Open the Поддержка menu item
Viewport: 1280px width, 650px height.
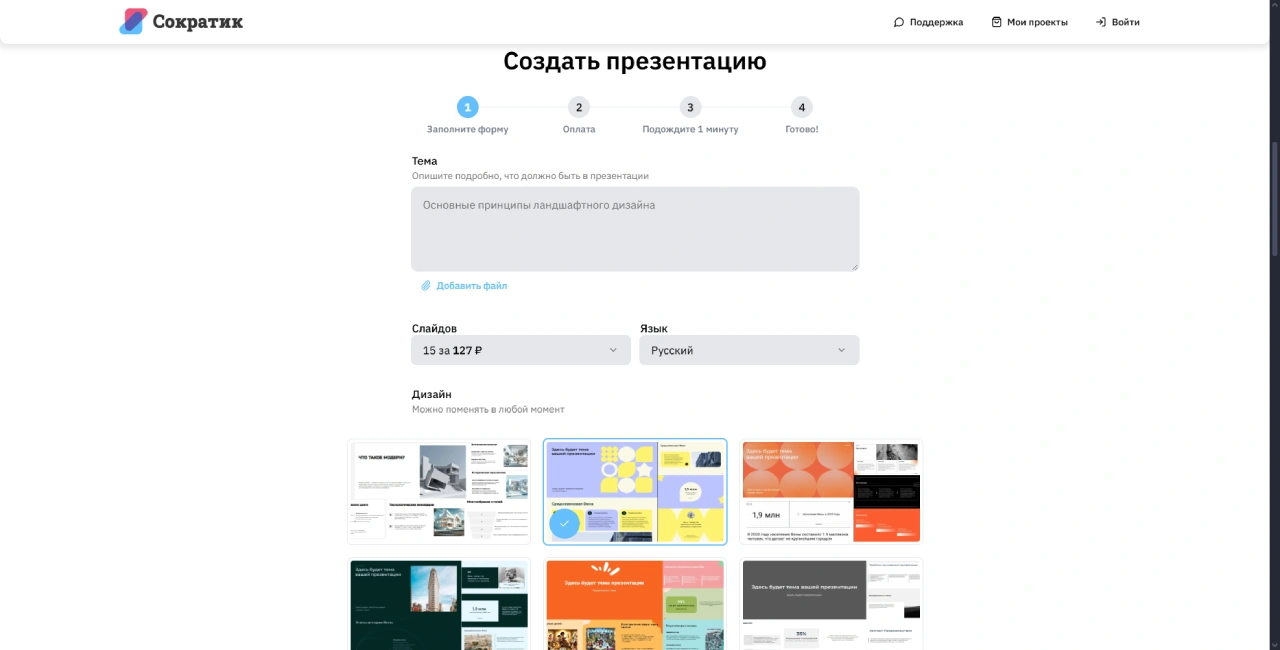[935, 21]
